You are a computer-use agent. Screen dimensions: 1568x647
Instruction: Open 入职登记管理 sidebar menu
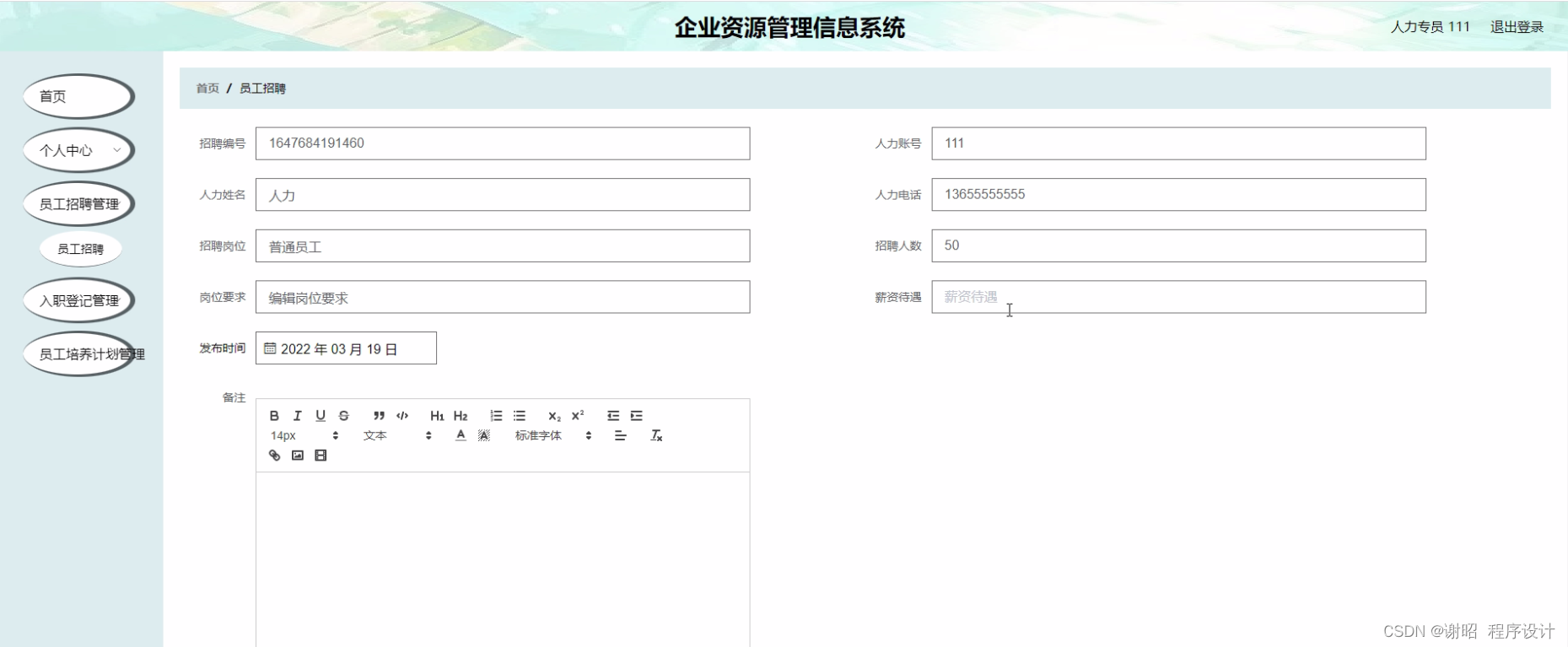click(x=78, y=300)
